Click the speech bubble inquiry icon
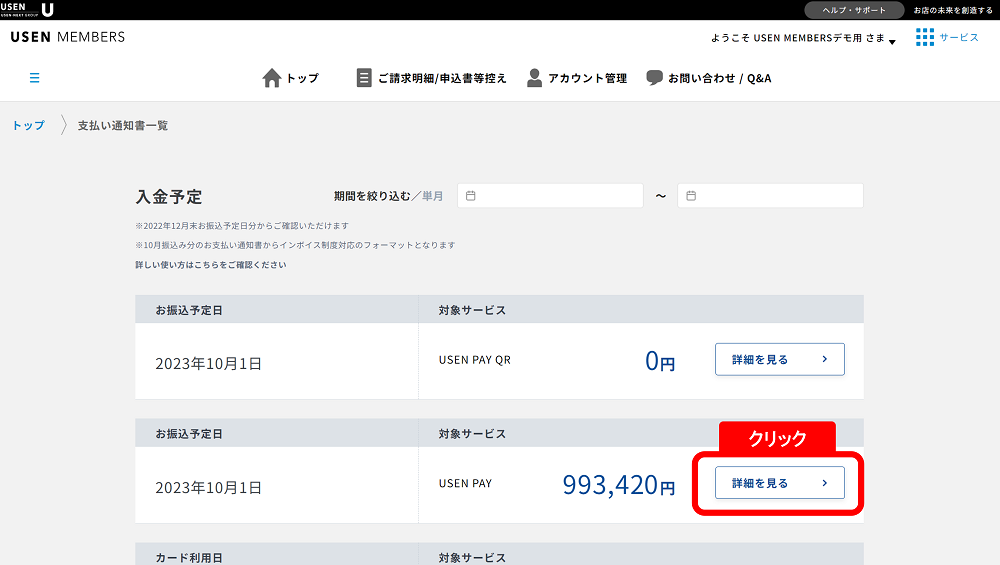 655,78
